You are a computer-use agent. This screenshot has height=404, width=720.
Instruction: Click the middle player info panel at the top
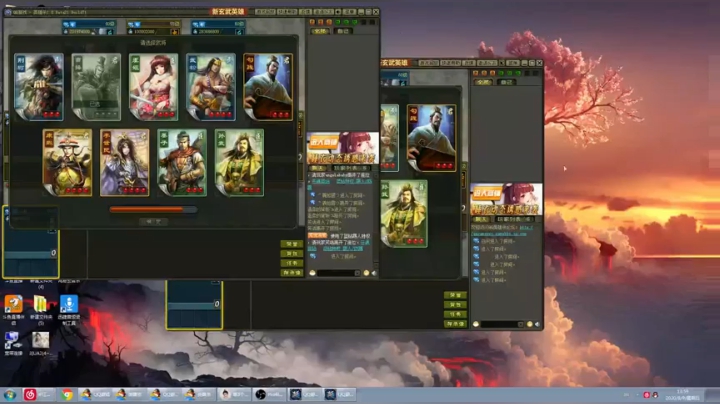[153, 28]
